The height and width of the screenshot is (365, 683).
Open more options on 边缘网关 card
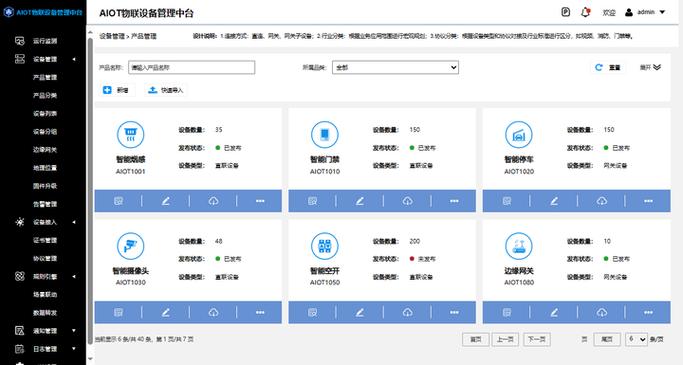(649, 312)
